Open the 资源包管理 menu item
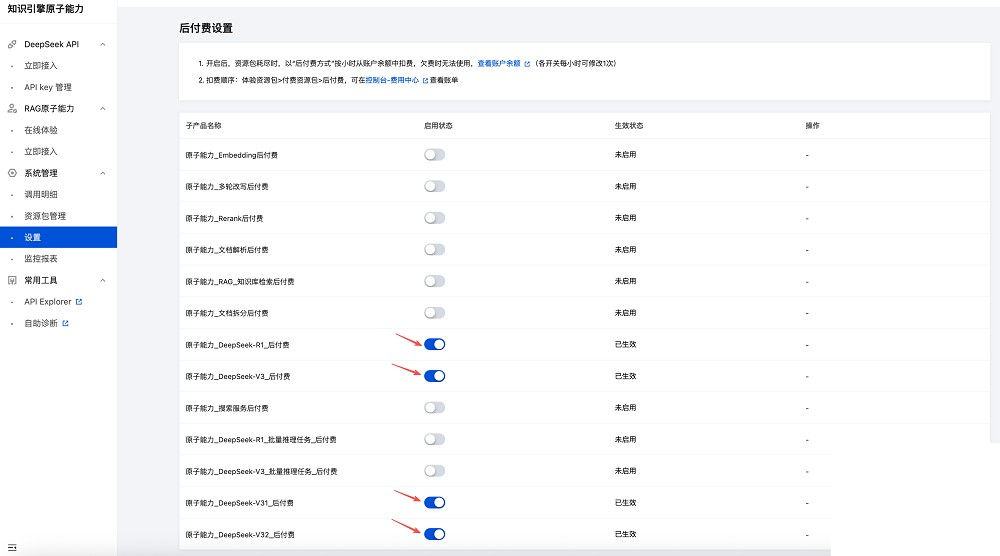The height and width of the screenshot is (556, 1000). [45, 216]
